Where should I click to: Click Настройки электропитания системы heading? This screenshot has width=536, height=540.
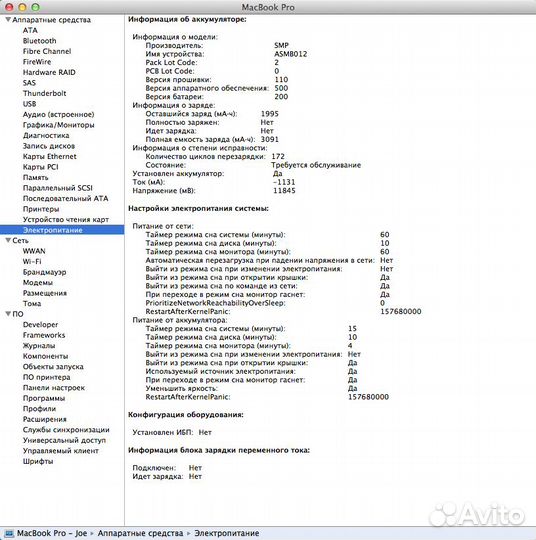198,208
